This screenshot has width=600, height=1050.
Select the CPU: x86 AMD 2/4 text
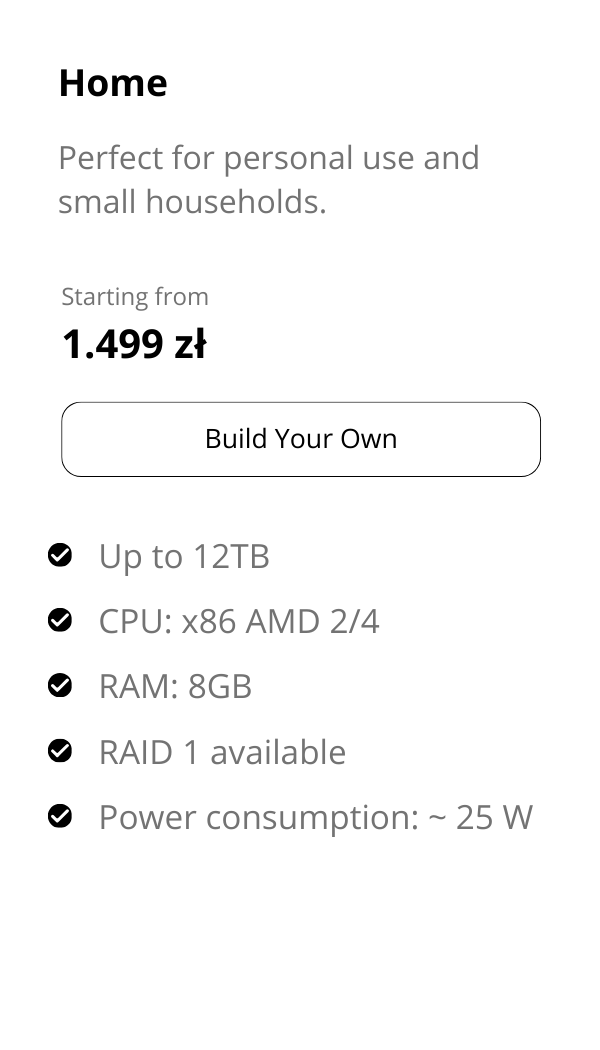pos(239,622)
